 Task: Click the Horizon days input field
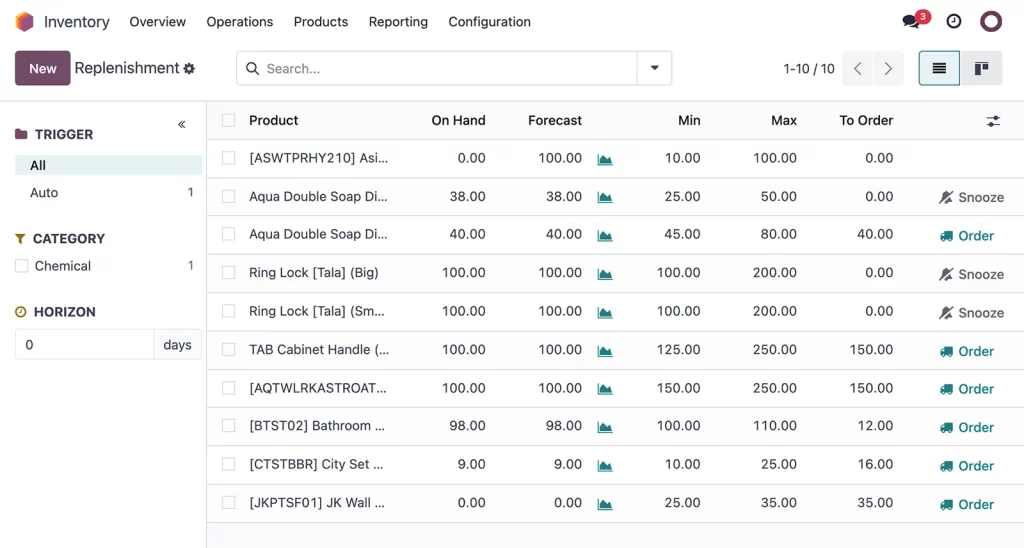[x=84, y=344]
